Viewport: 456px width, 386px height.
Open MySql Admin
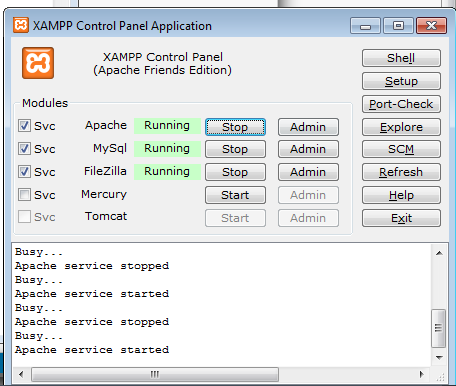coord(308,149)
